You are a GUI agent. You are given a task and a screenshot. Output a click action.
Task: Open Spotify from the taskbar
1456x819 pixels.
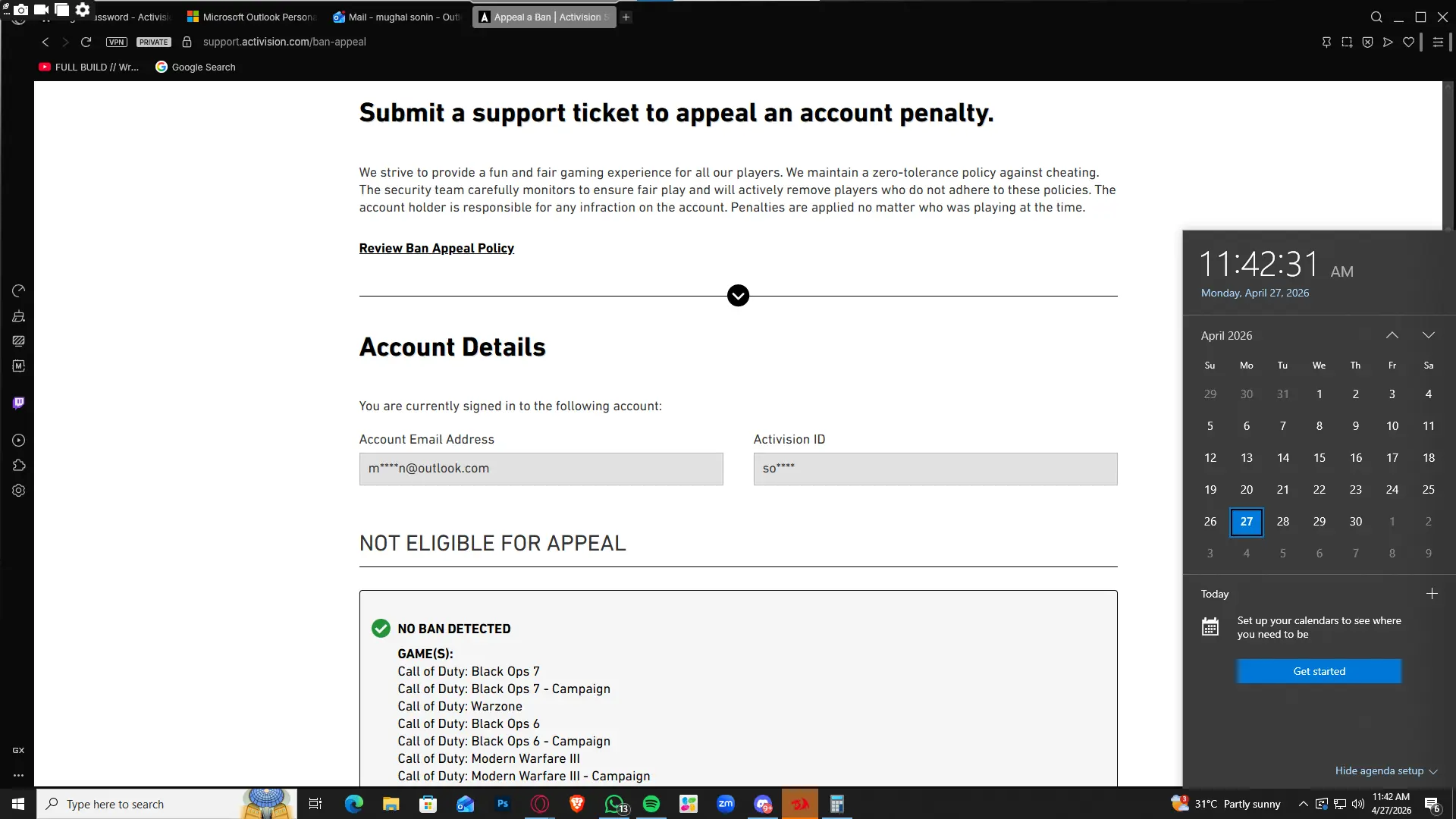click(651, 804)
